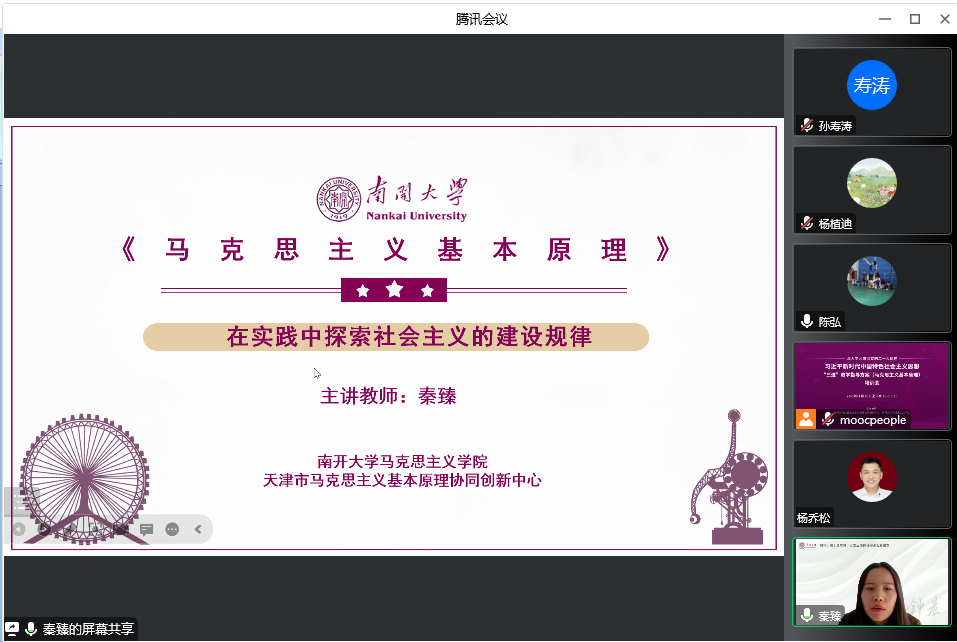The image size is (957, 642).
Task: Click the active microphone icon on 秦臻 video
Action: tap(806, 615)
